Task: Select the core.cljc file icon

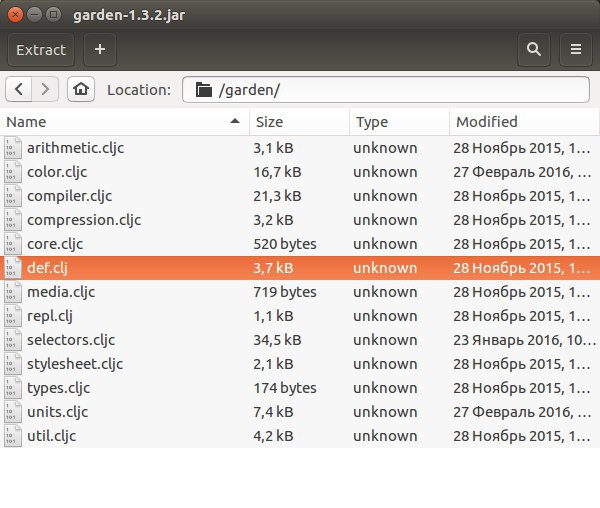Action: click(13, 244)
